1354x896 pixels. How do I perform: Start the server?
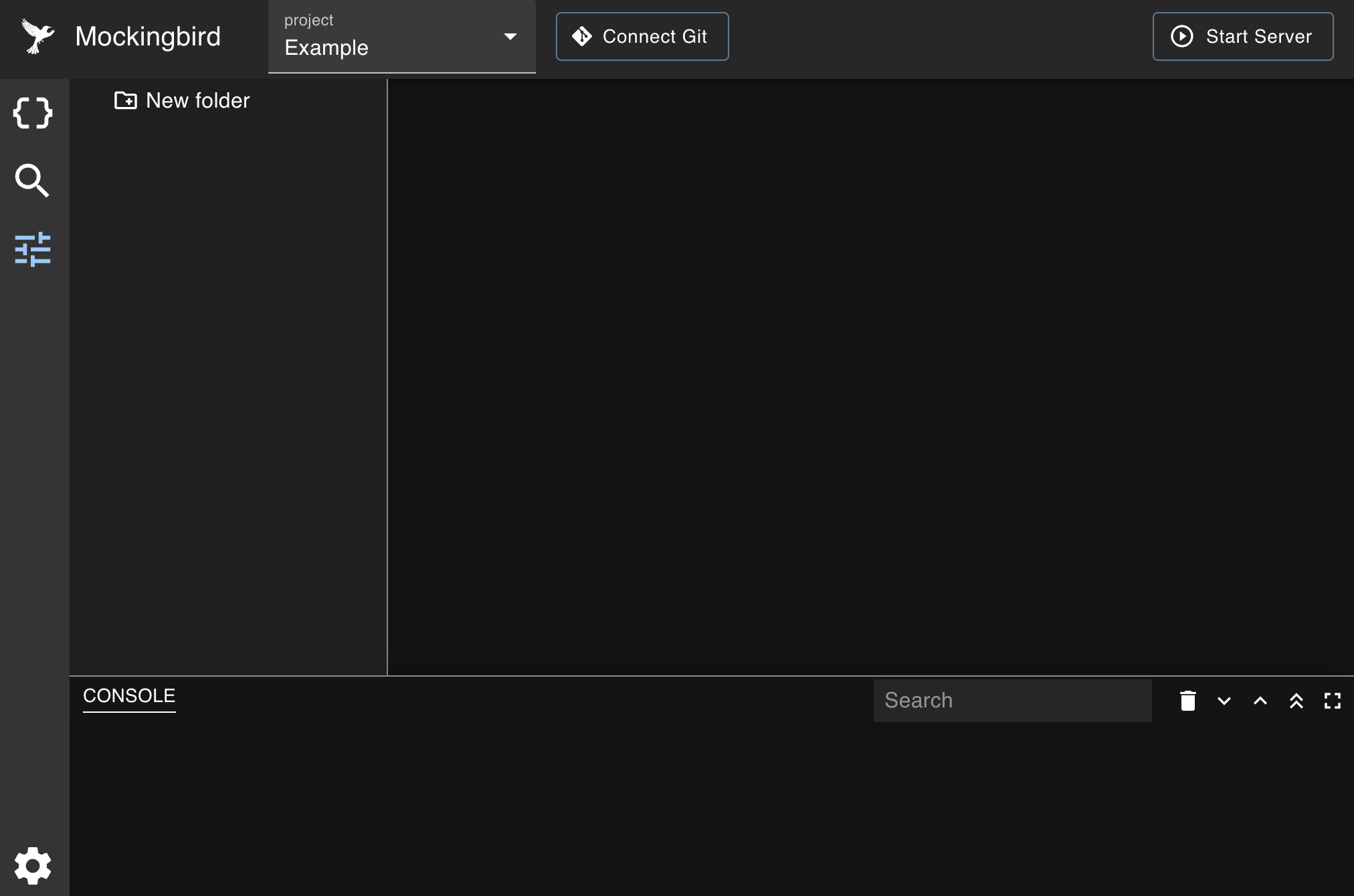click(x=1242, y=36)
